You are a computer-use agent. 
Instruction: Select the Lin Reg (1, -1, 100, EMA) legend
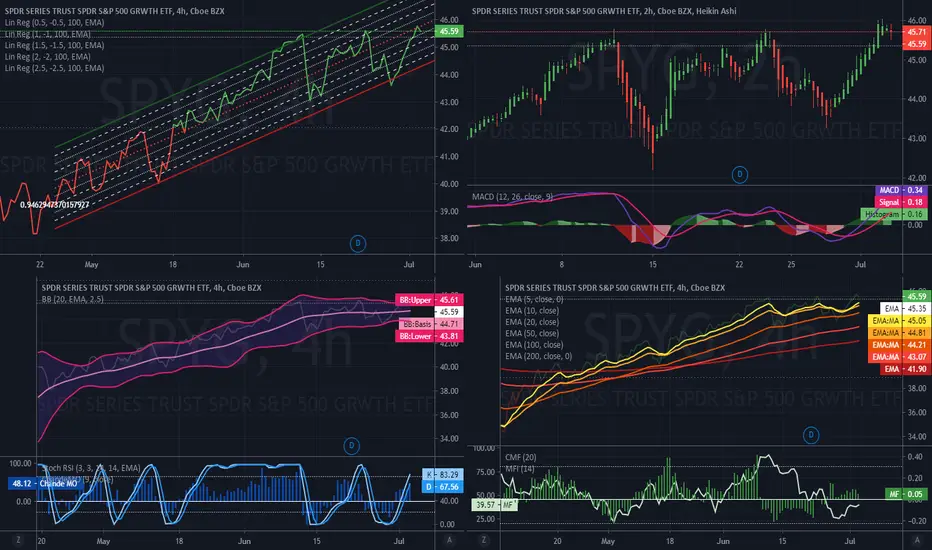pos(48,34)
